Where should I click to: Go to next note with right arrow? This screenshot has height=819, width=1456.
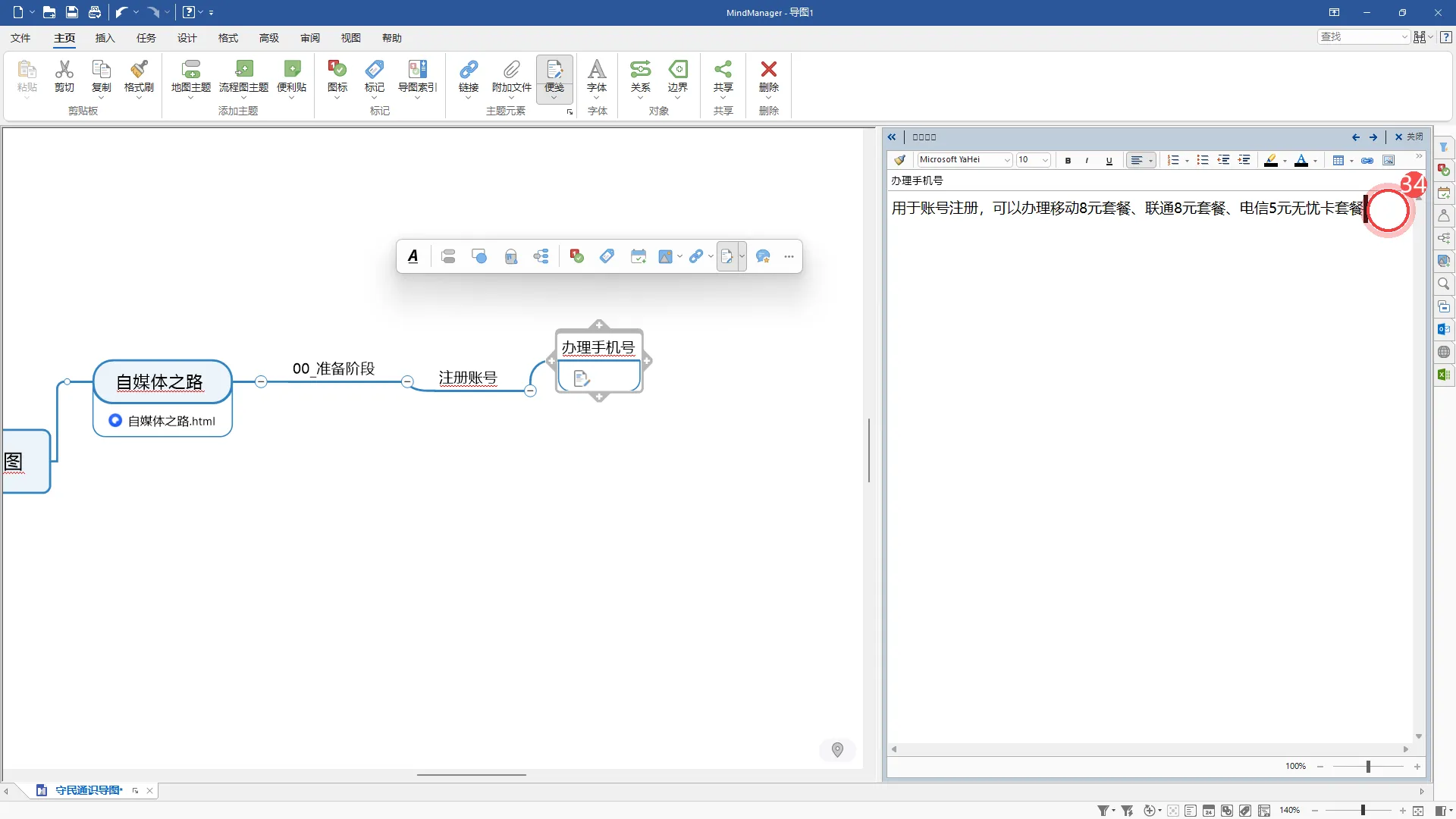1373,137
